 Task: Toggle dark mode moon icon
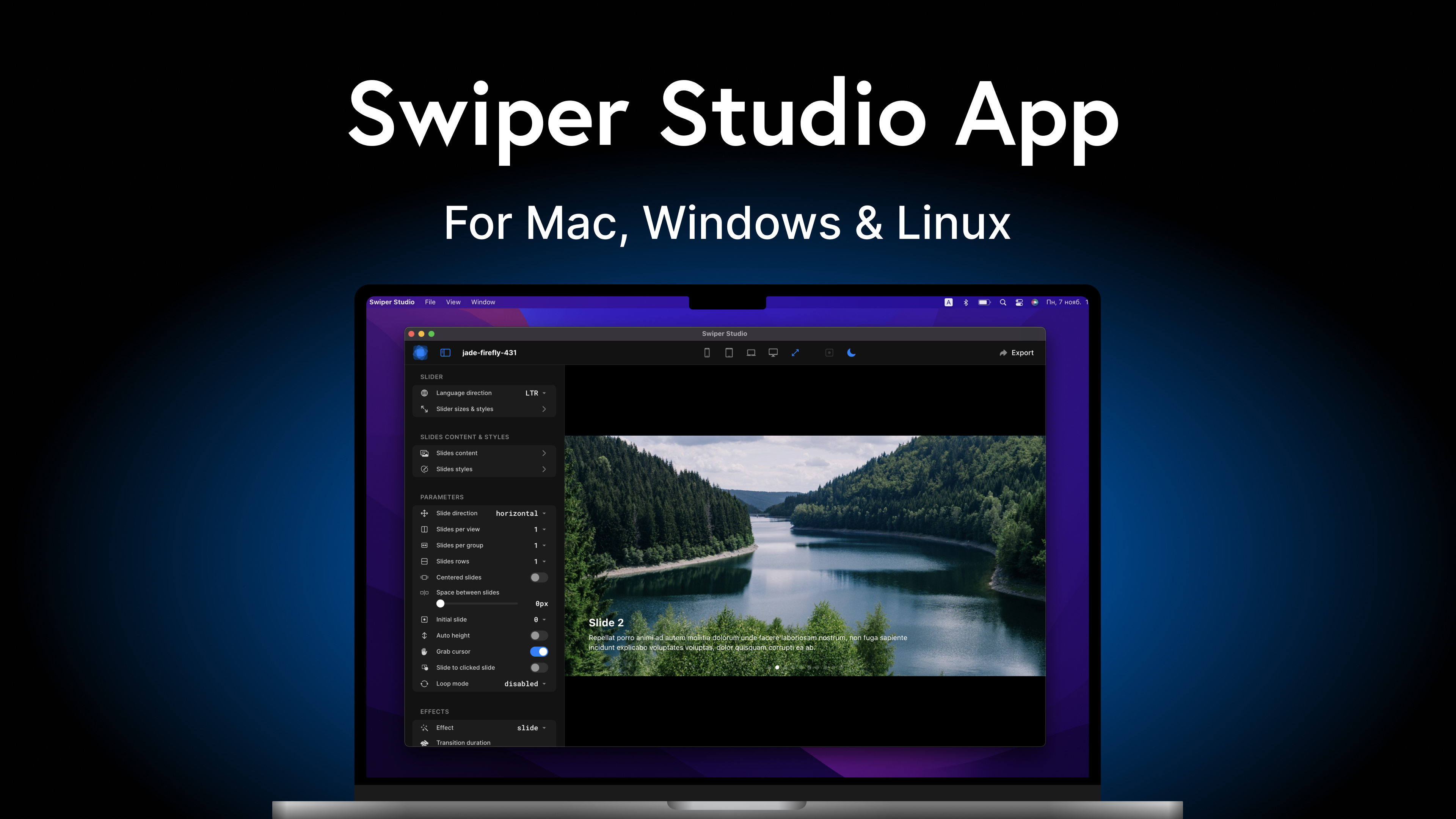851,353
